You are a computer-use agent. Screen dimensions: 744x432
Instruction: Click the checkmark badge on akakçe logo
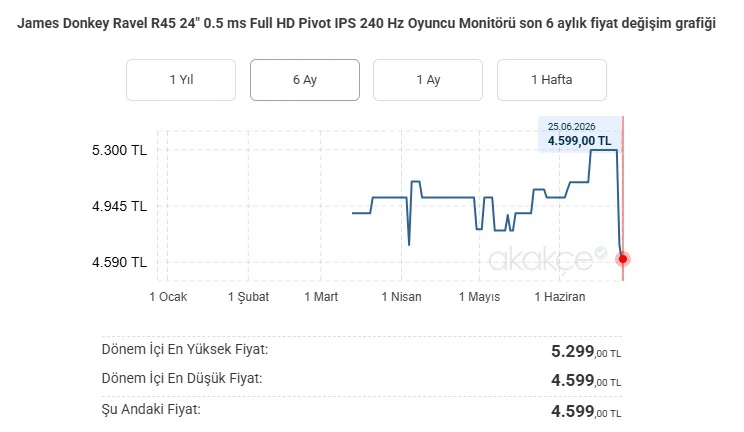point(601,252)
